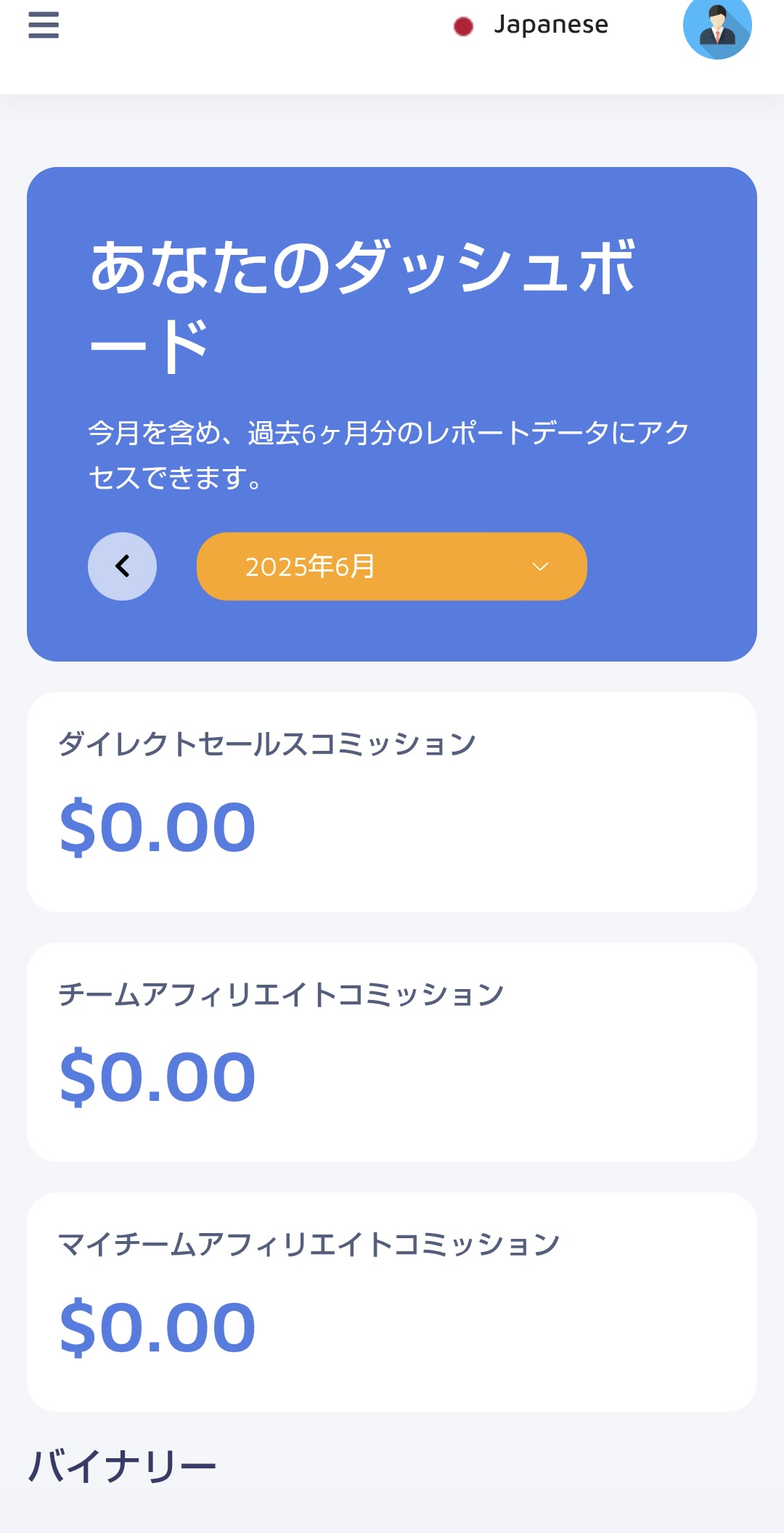The image size is (784, 1533).
Task: Click the red Japan flag icon
Action: point(463,26)
